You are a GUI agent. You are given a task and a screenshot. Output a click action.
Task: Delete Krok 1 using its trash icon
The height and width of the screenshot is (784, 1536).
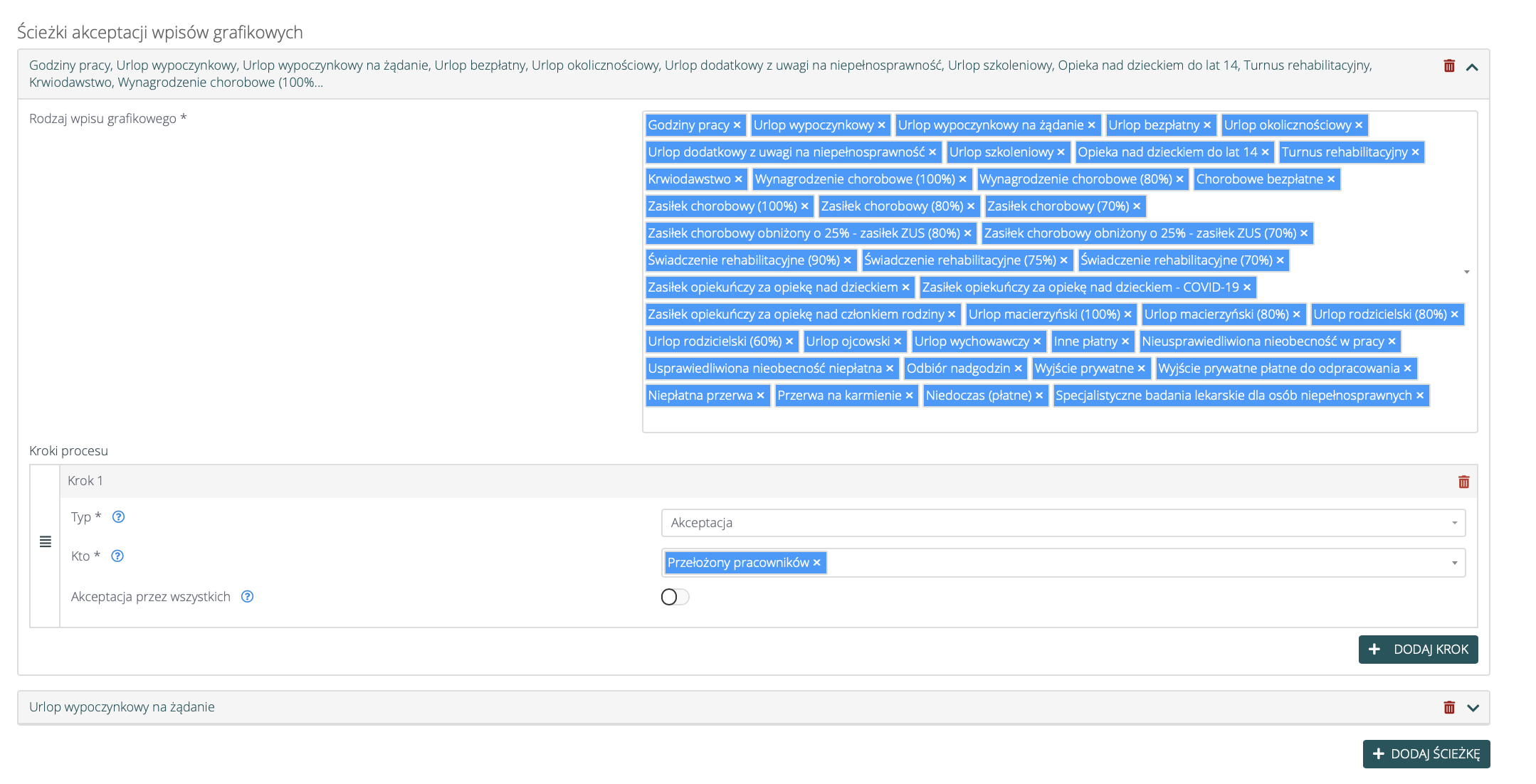point(1463,482)
